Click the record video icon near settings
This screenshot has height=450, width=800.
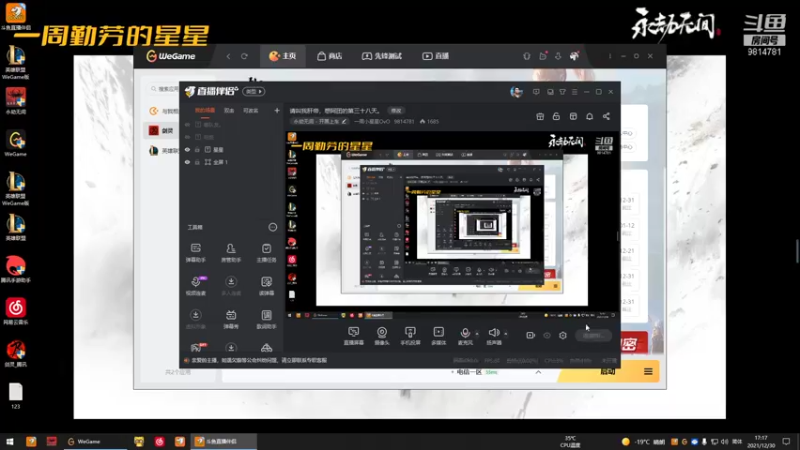[x=531, y=335]
